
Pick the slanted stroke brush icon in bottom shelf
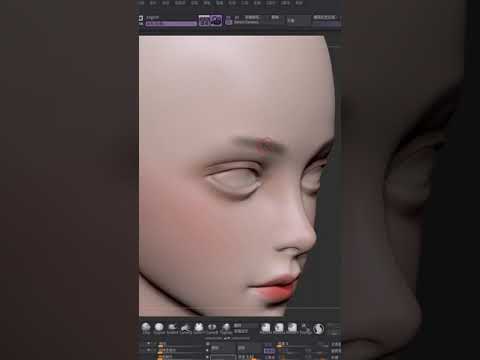186,327
